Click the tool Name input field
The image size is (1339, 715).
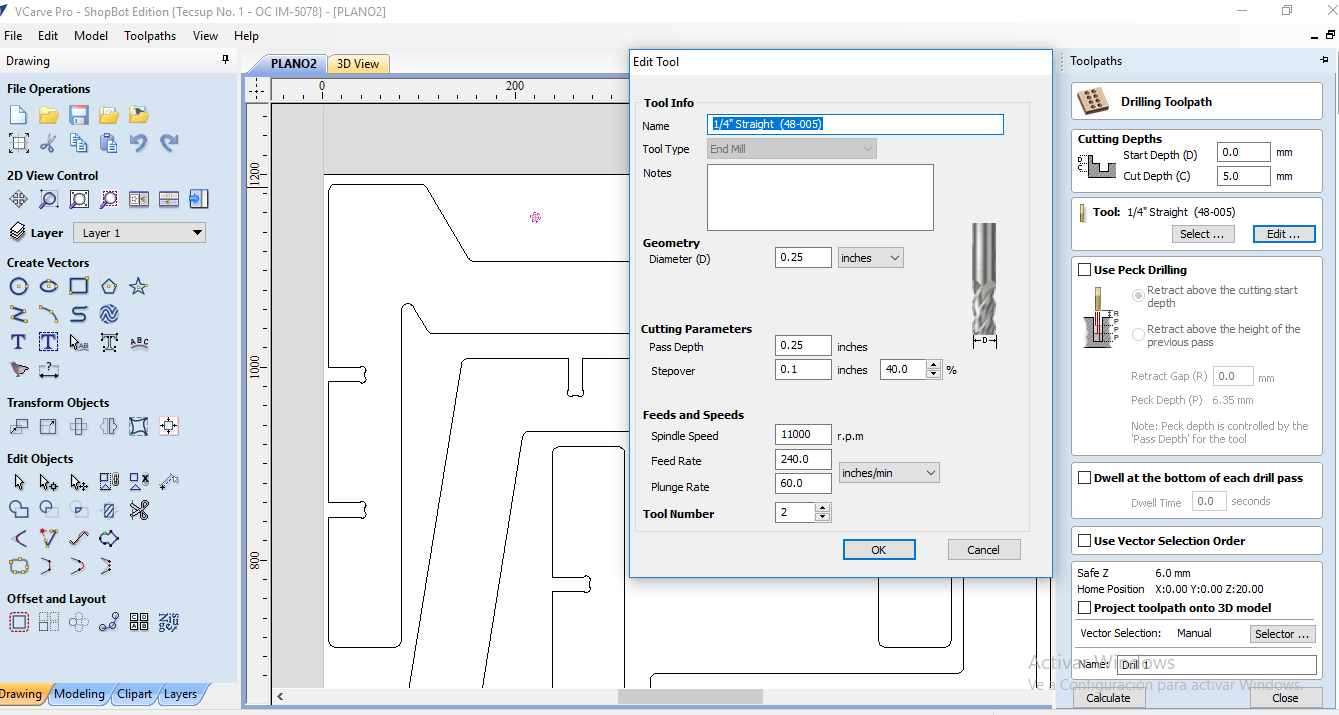[x=855, y=124]
